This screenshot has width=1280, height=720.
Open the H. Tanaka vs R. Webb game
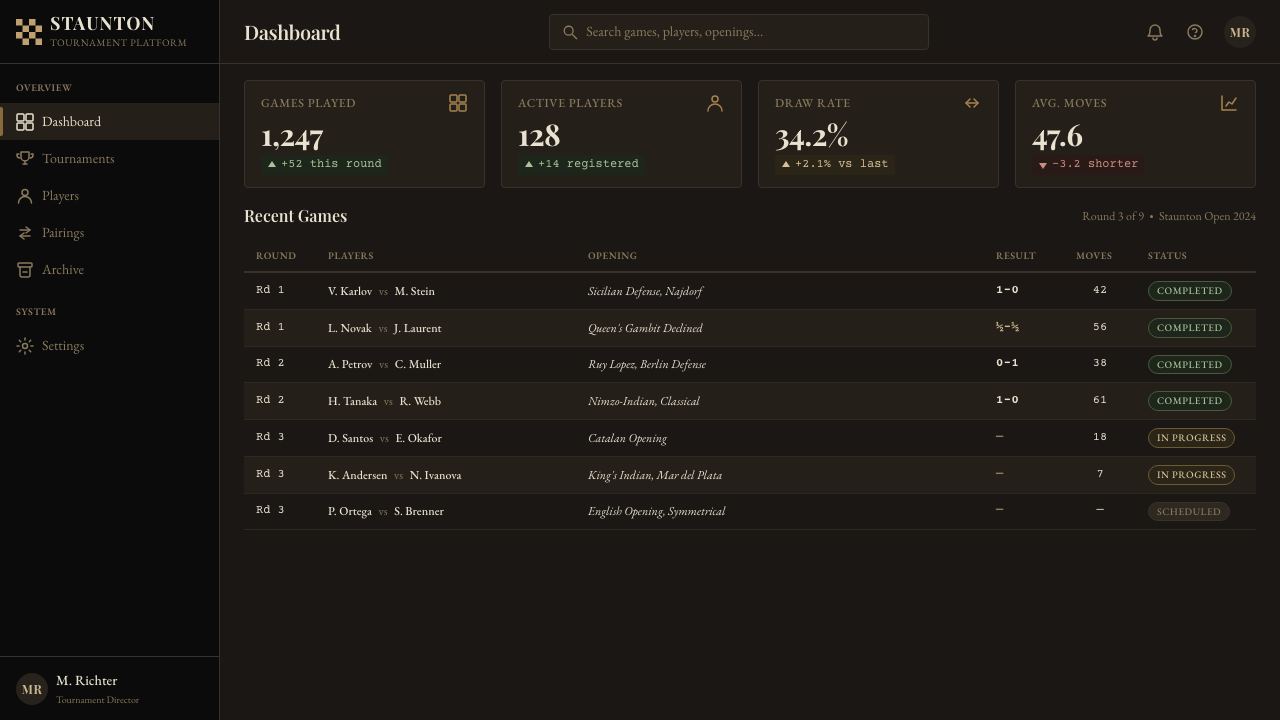pyautogui.click(x=750, y=401)
